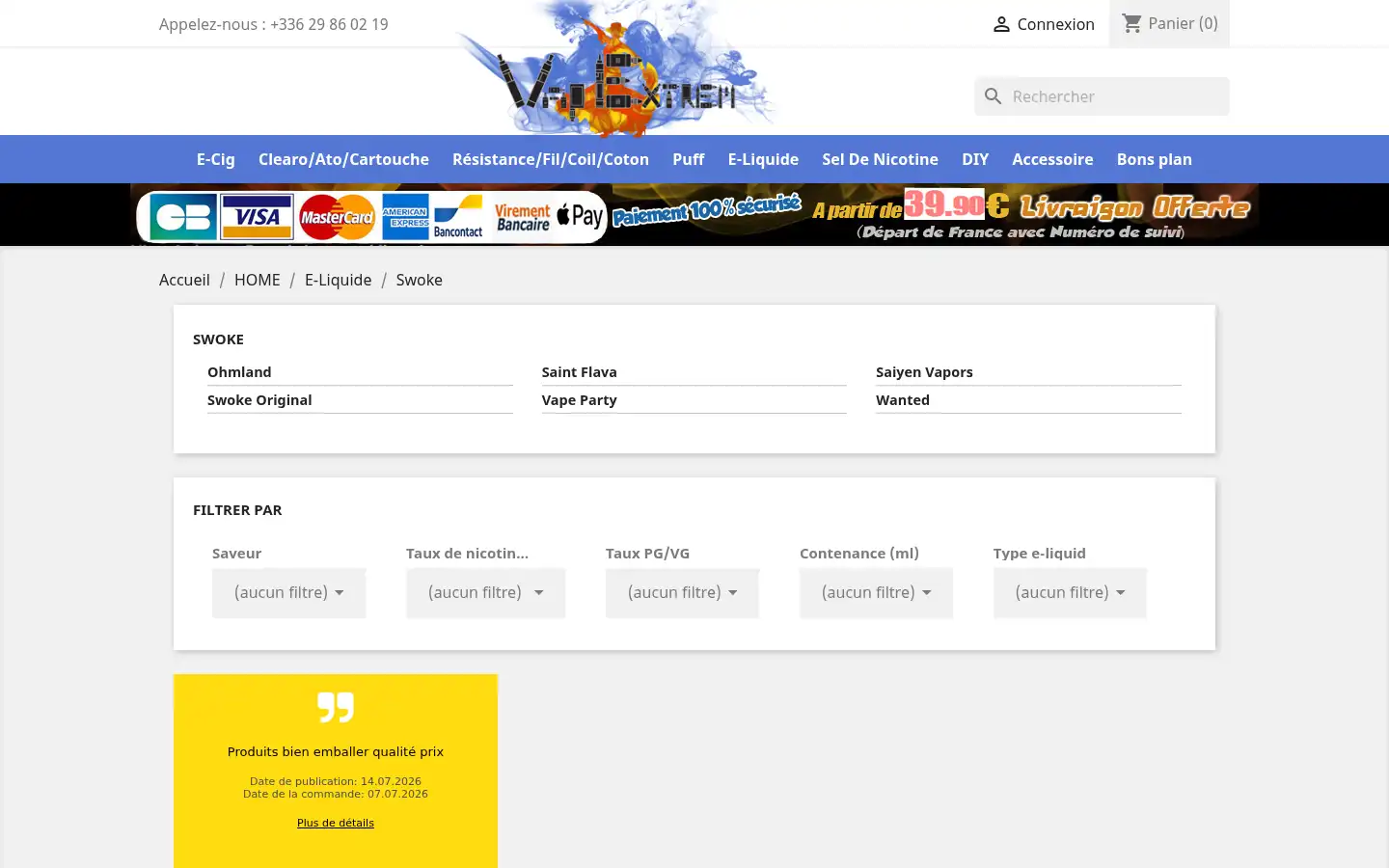Click the Date de la commande text

click(x=336, y=794)
